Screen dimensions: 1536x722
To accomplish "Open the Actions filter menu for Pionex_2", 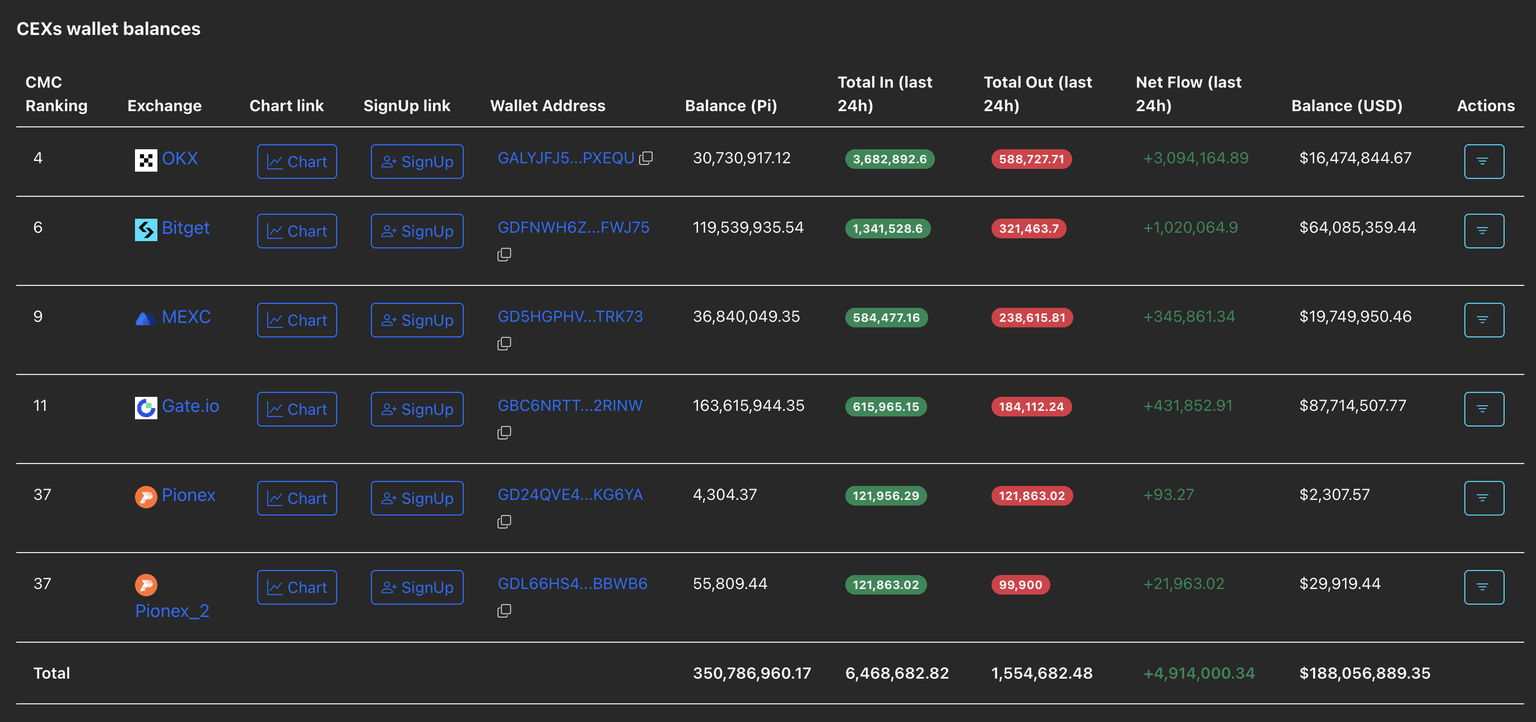I will click(1483, 587).
